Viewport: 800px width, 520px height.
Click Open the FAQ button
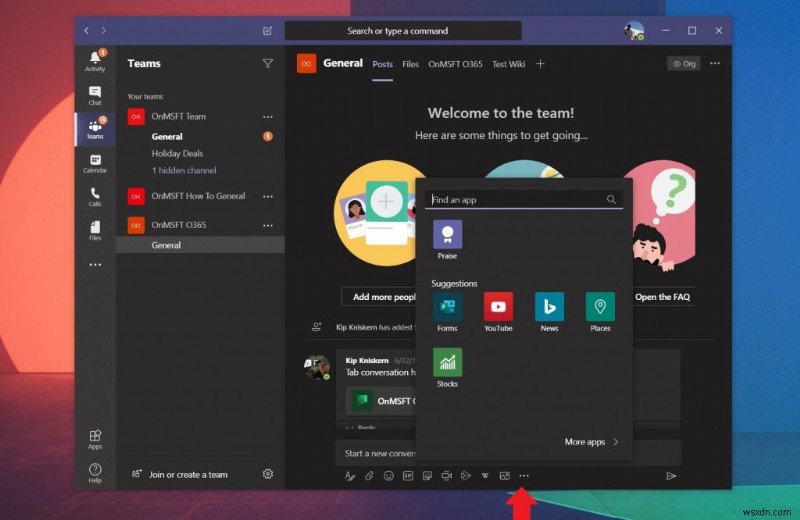coord(662,297)
